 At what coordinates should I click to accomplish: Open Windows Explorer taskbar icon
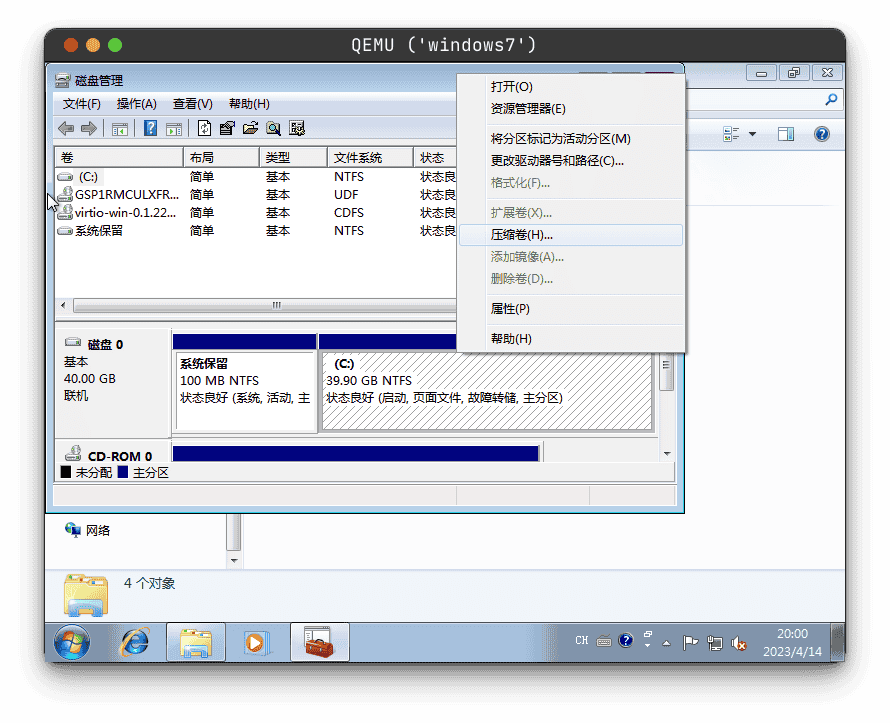[196, 642]
